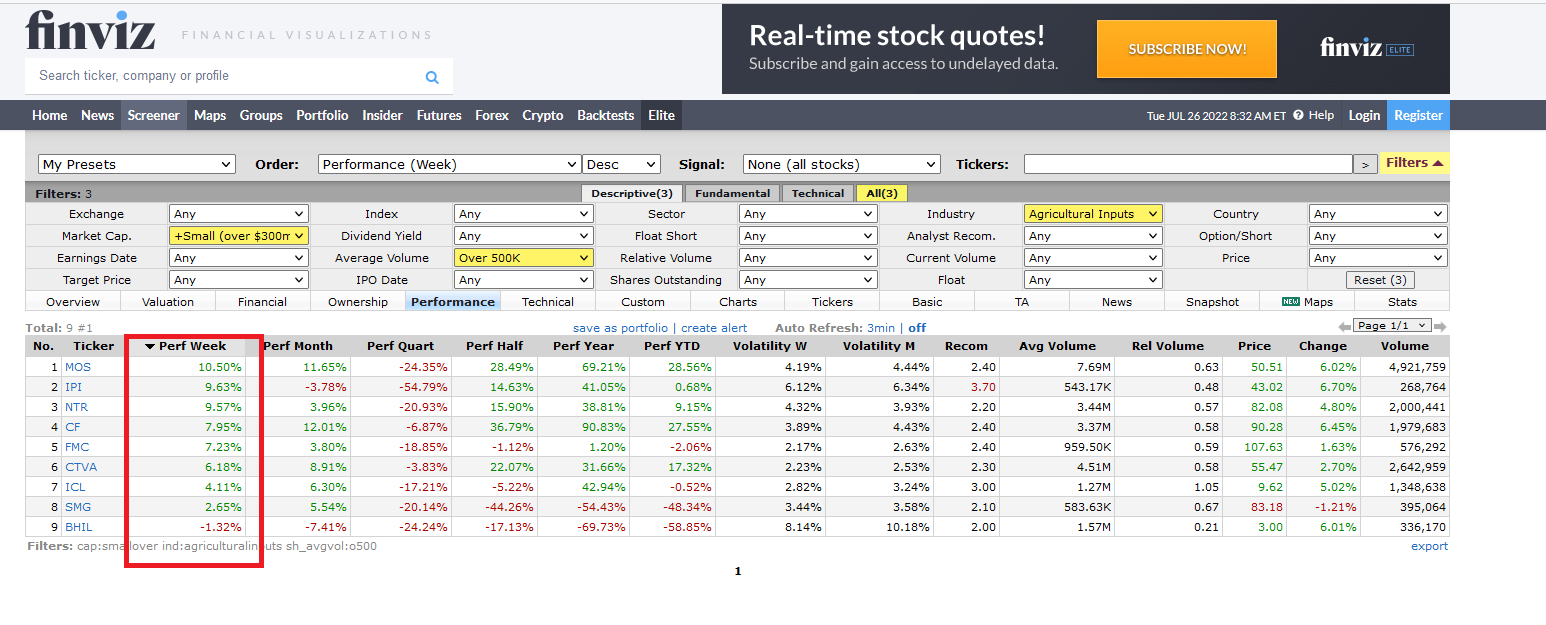1546x625 pixels.
Task: Click the finviz Elite banner logo
Action: coord(1366,48)
